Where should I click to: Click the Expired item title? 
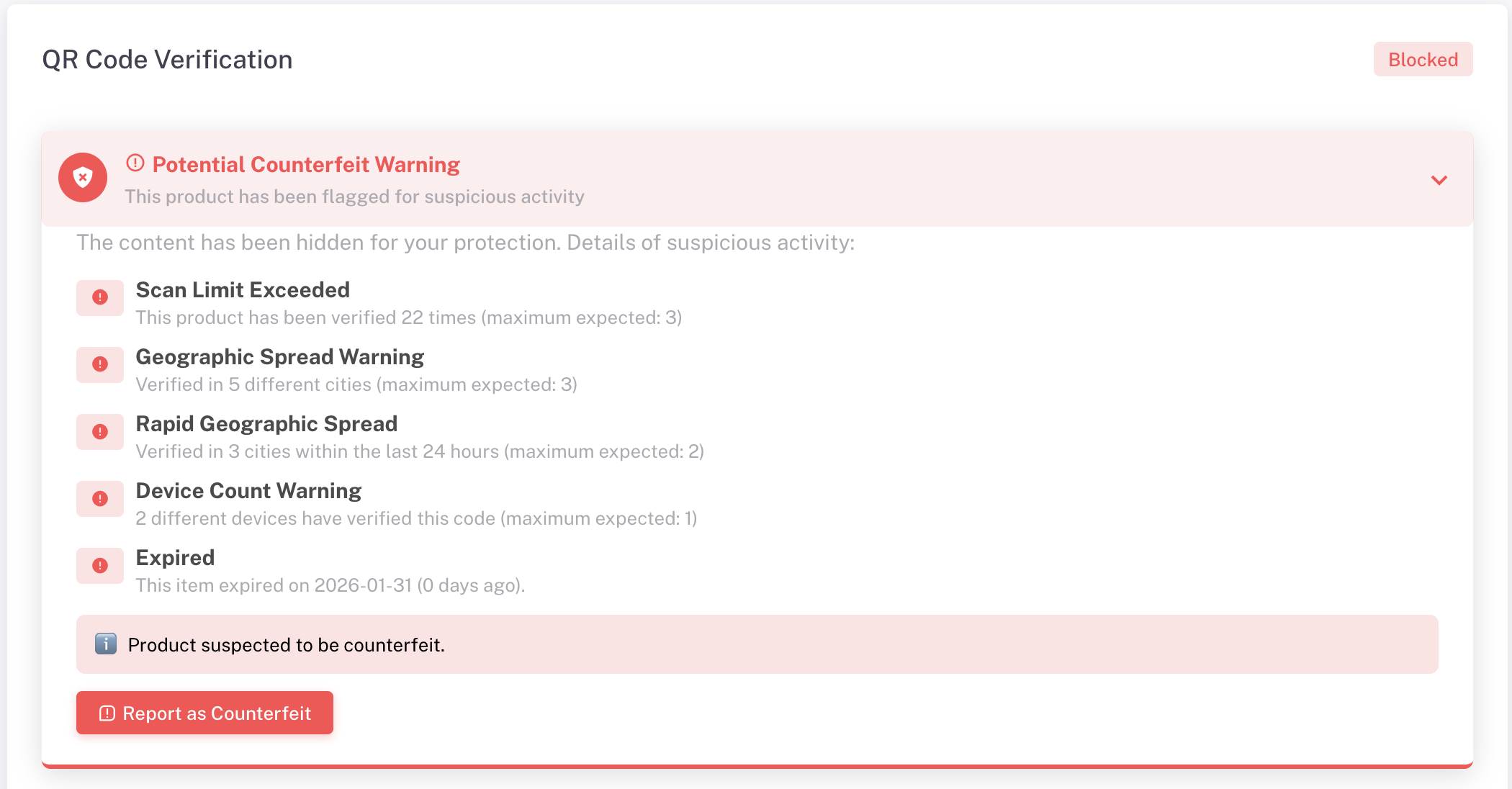(175, 558)
